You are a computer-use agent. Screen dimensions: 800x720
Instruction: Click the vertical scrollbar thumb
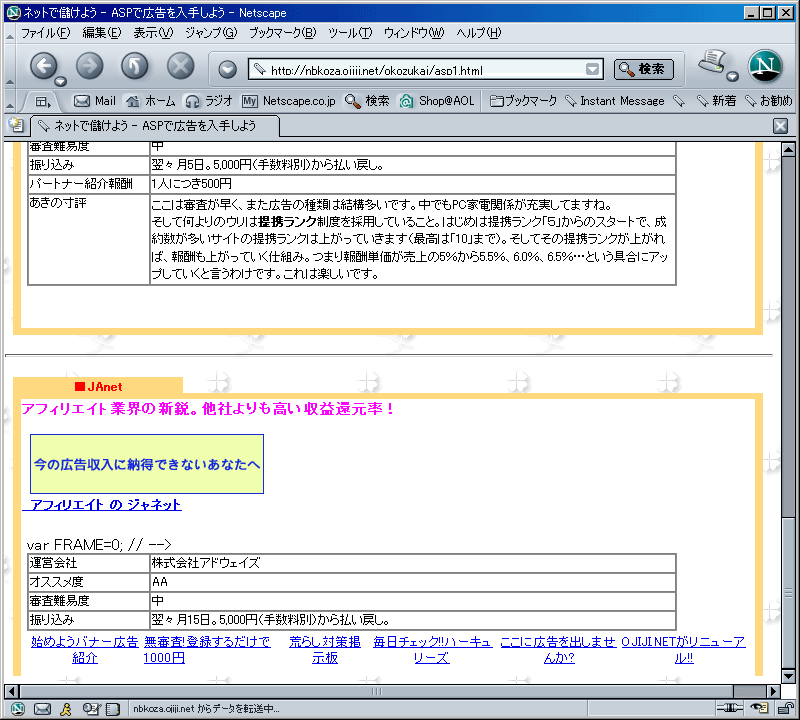[788, 593]
